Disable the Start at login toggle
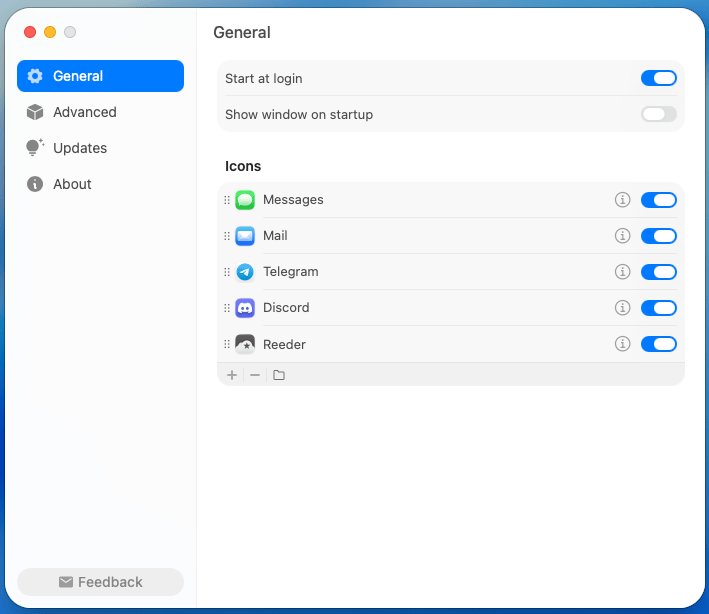The image size is (709, 614). pos(658,78)
